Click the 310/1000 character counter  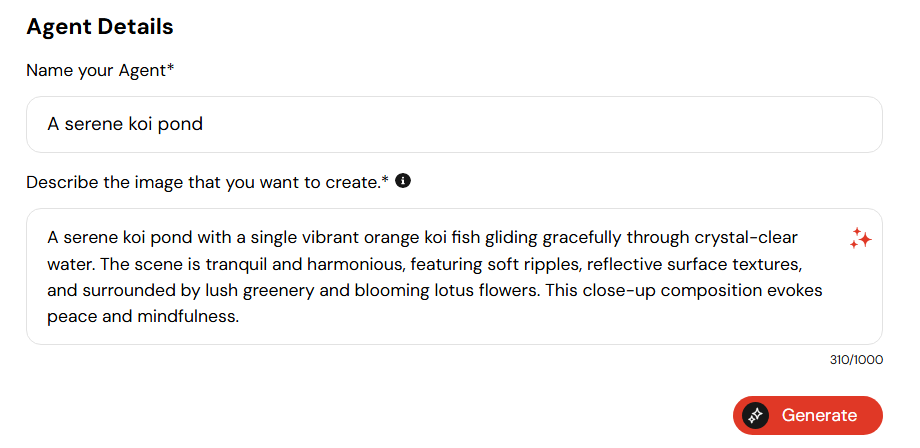pos(856,359)
